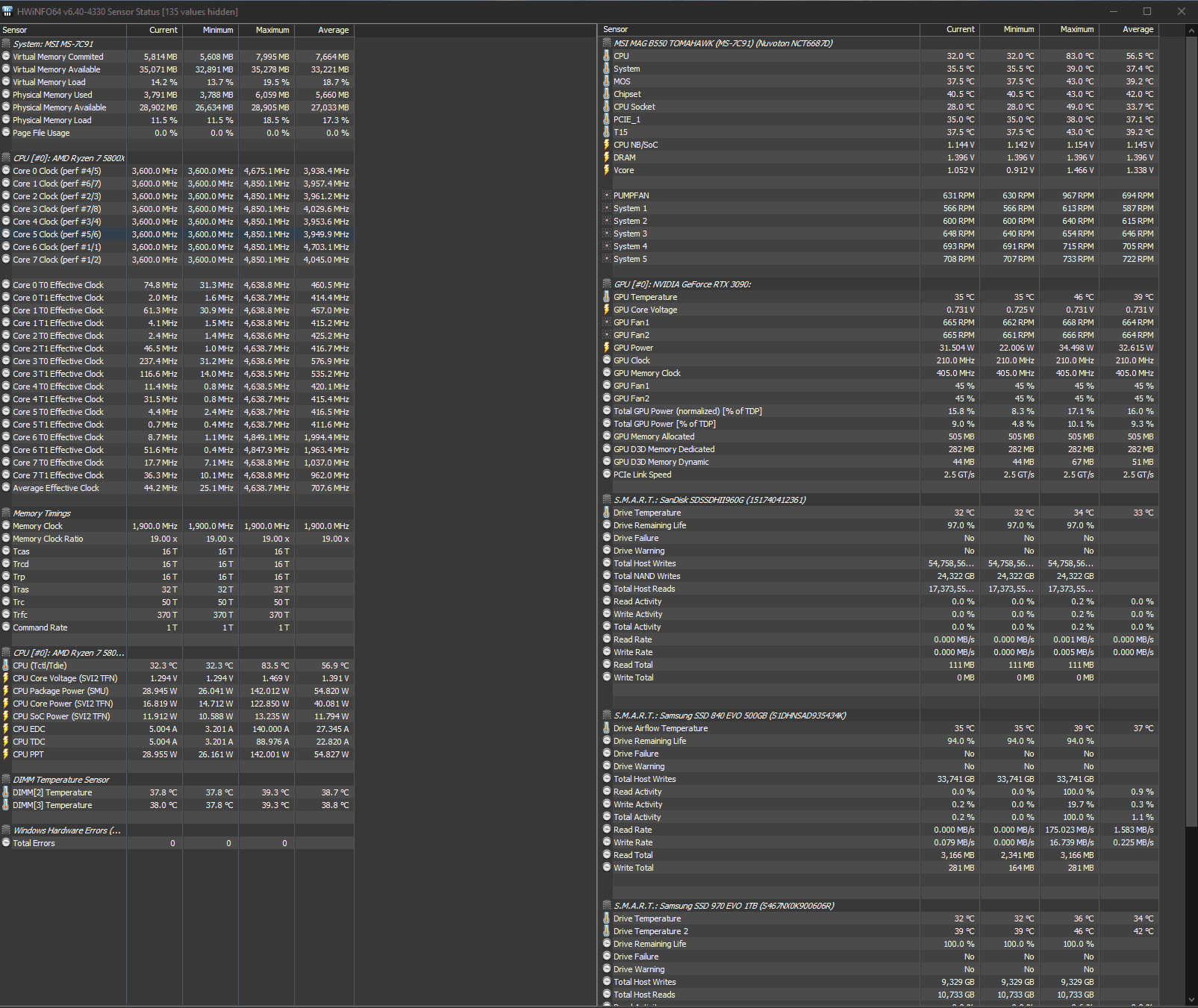
Task: Select the DIMM[3] Temperature row
Action: [177, 805]
